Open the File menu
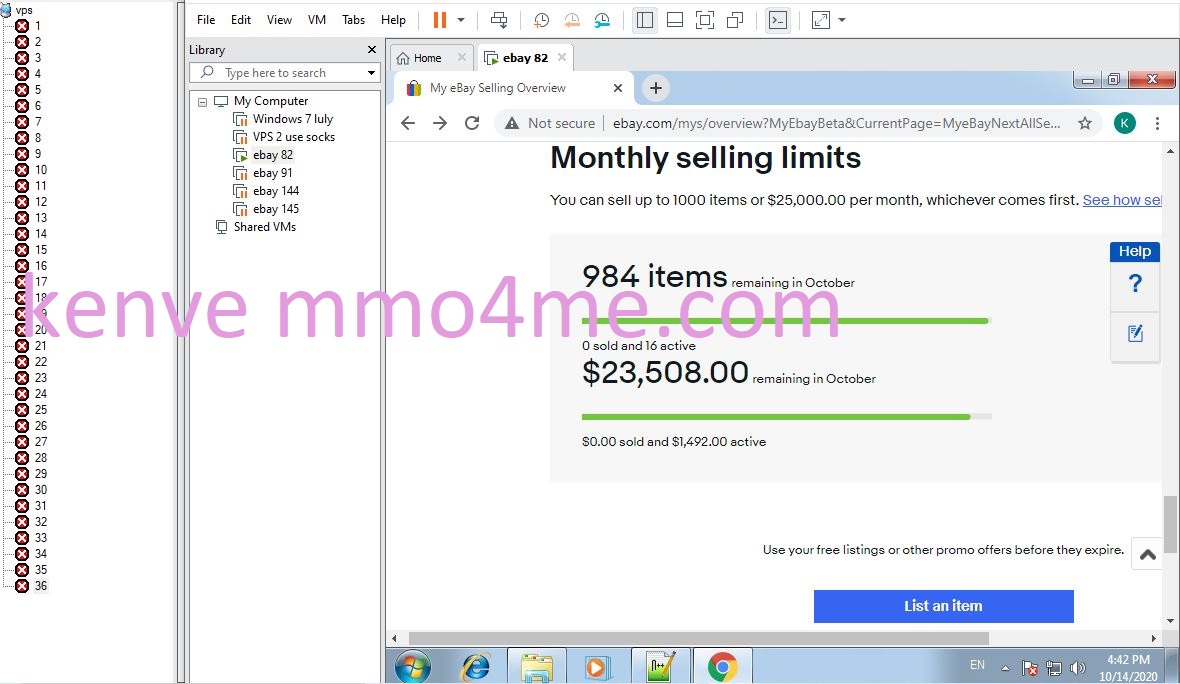Screen dimensions: 1180x684 [x=205, y=20]
